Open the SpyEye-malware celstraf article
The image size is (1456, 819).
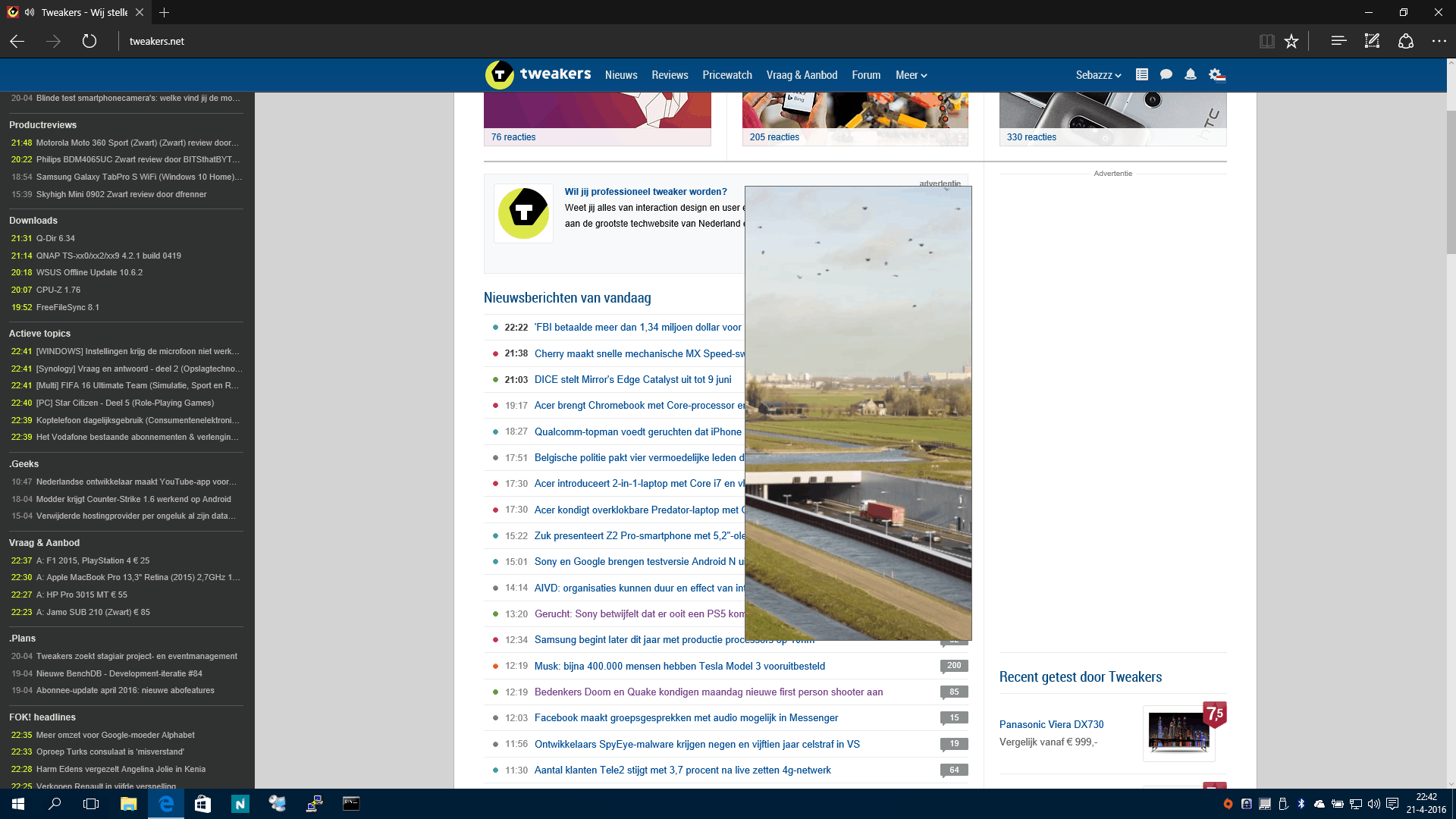(697, 744)
